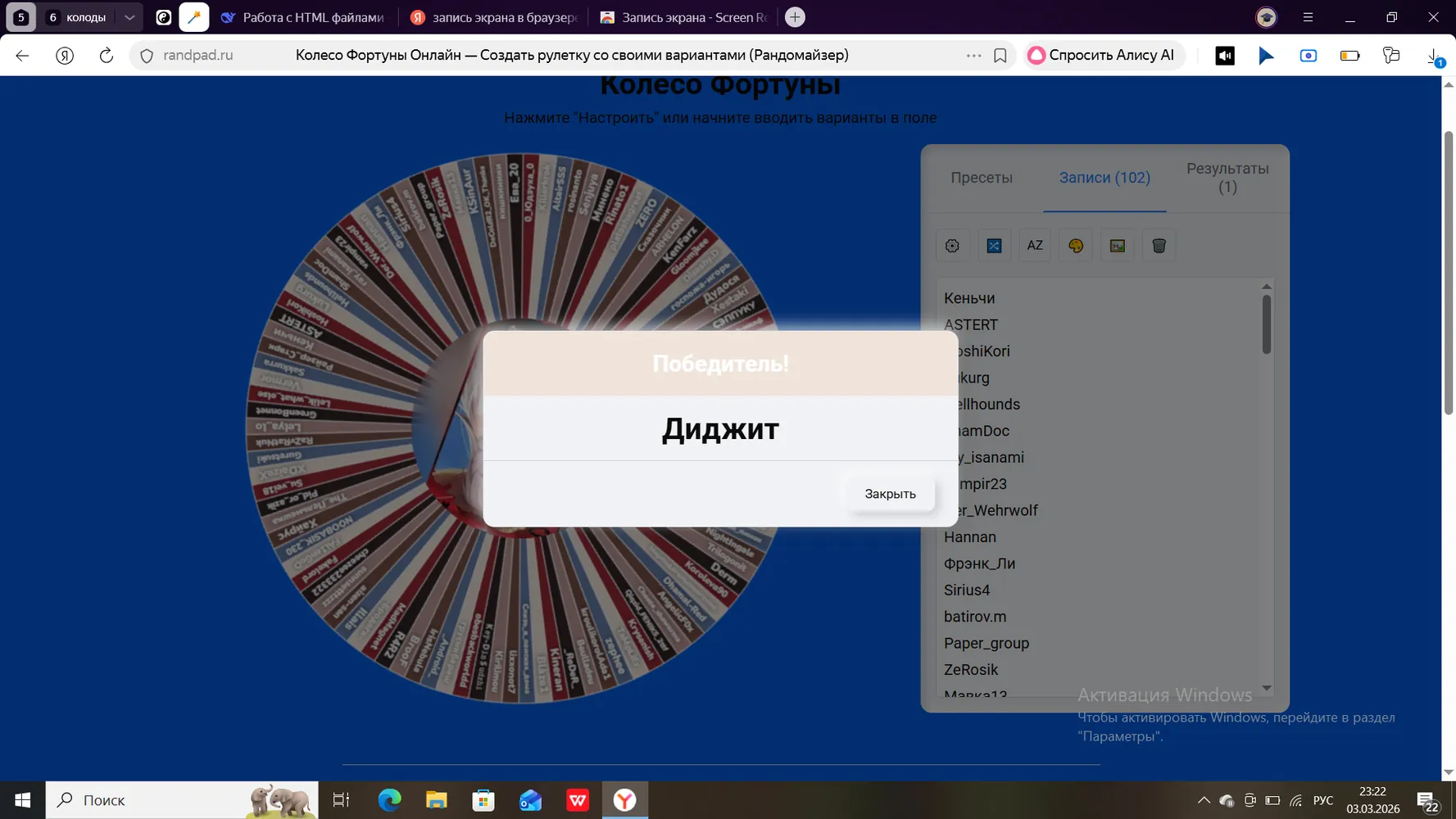The width and height of the screenshot is (1456, 819).
Task: Switch to Работа с HTML файлами tab
Action: click(303, 17)
